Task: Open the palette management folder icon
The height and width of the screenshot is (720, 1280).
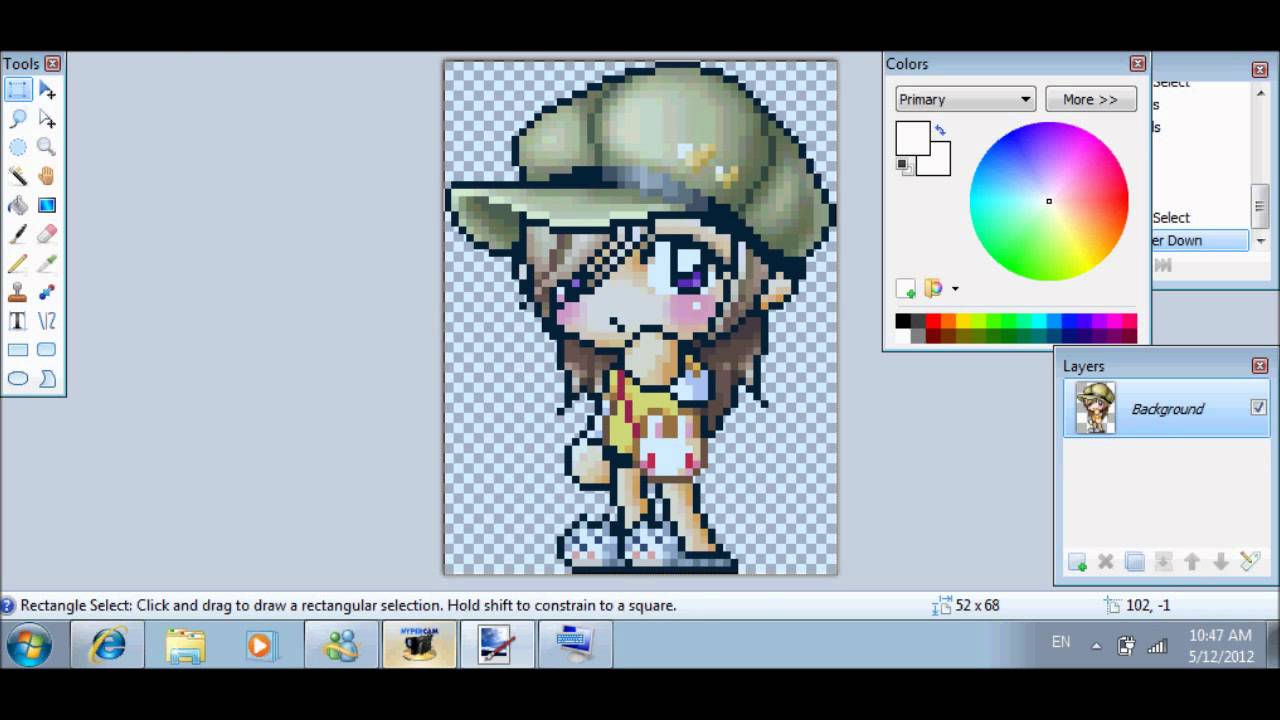Action: [933, 288]
